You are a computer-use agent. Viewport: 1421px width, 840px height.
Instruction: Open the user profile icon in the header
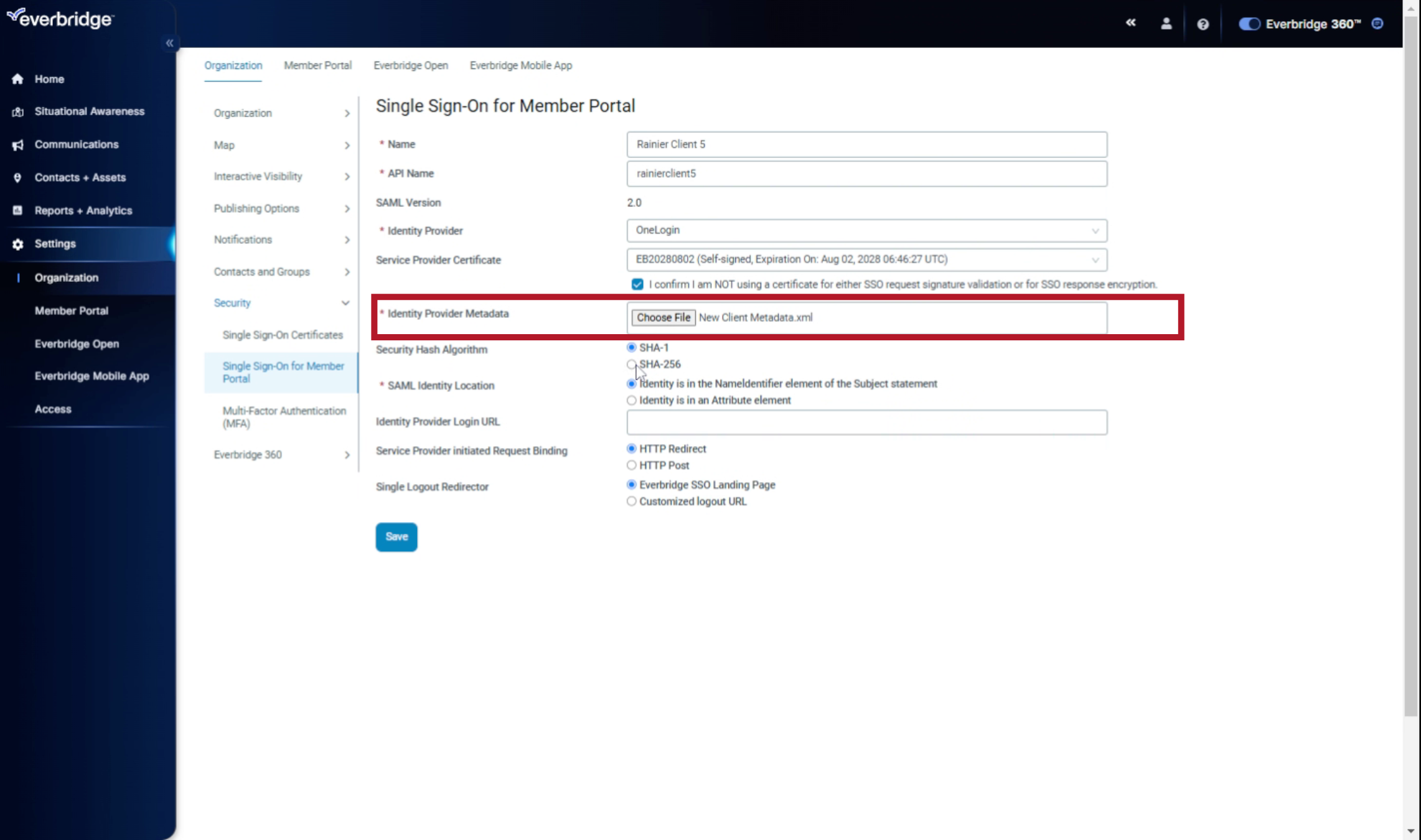(x=1166, y=24)
